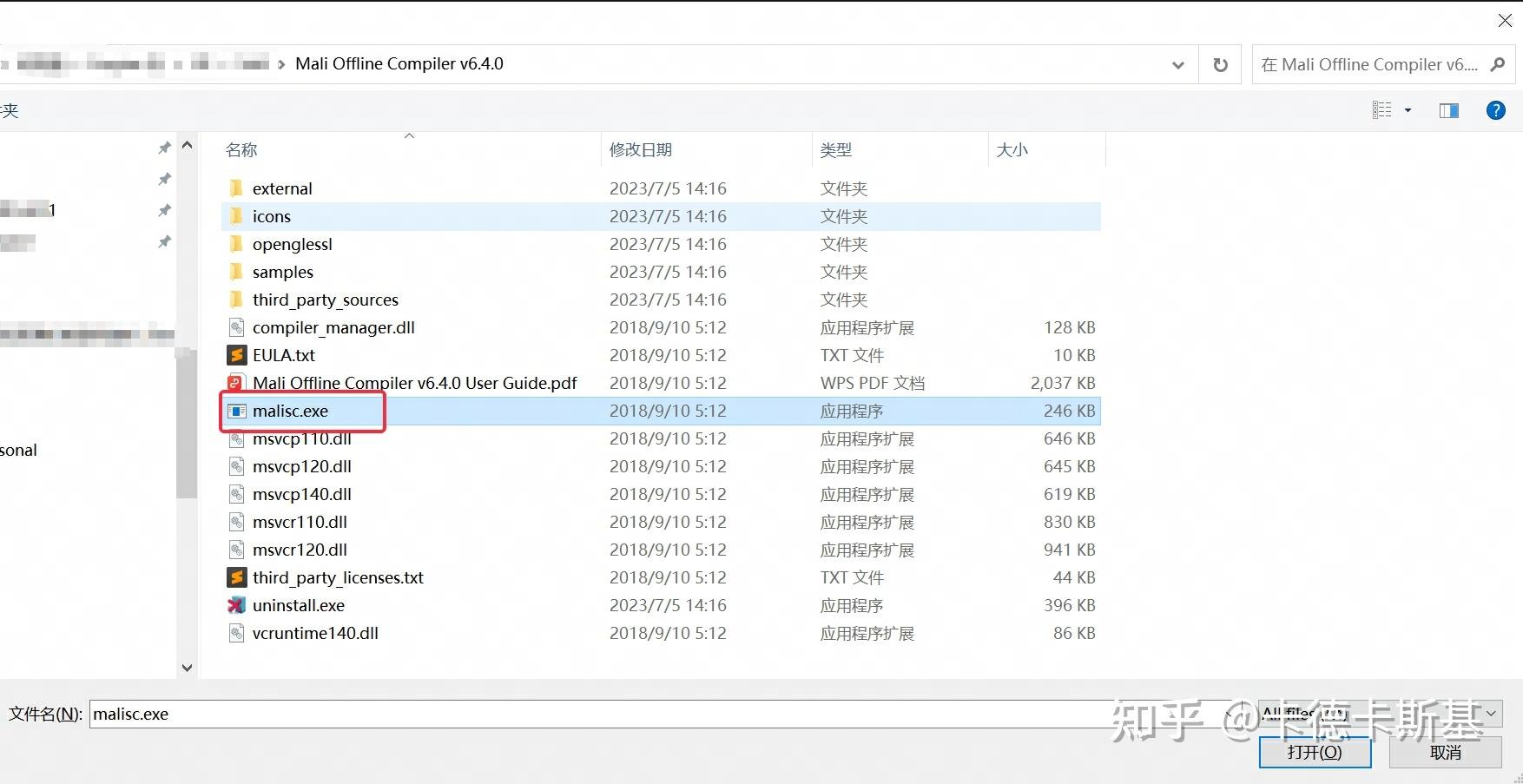1523x784 pixels.
Task: Open the file type filter dropdown
Action: [x=1491, y=714]
